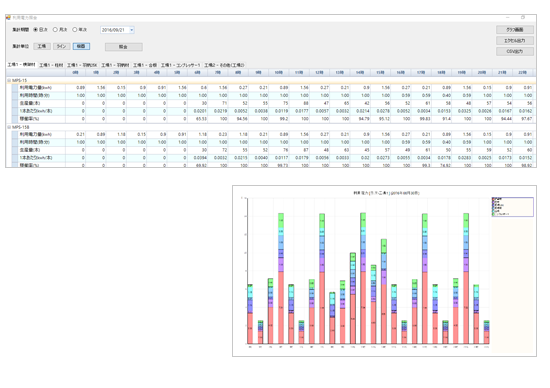
Task: Click the 0時 column header
Action: coord(75,73)
